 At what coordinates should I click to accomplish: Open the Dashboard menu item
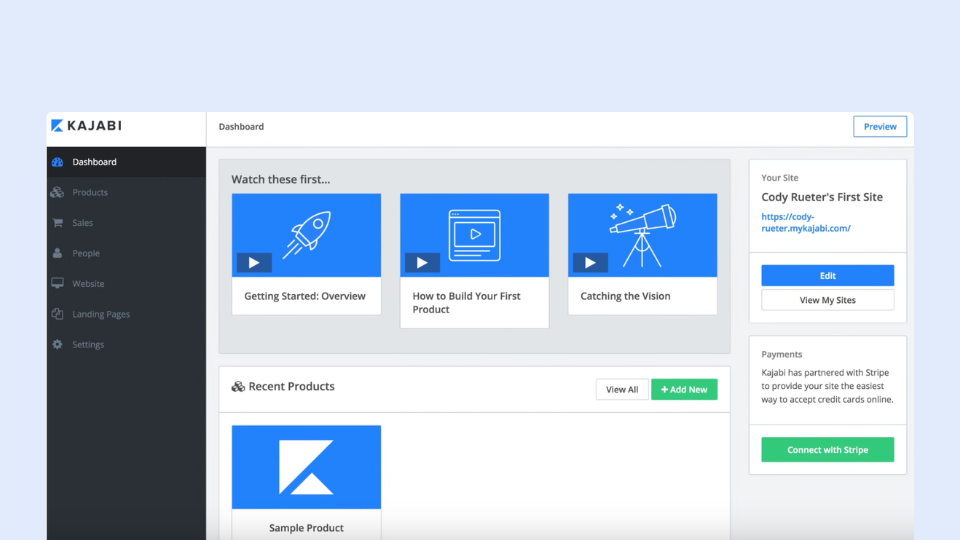(x=126, y=162)
